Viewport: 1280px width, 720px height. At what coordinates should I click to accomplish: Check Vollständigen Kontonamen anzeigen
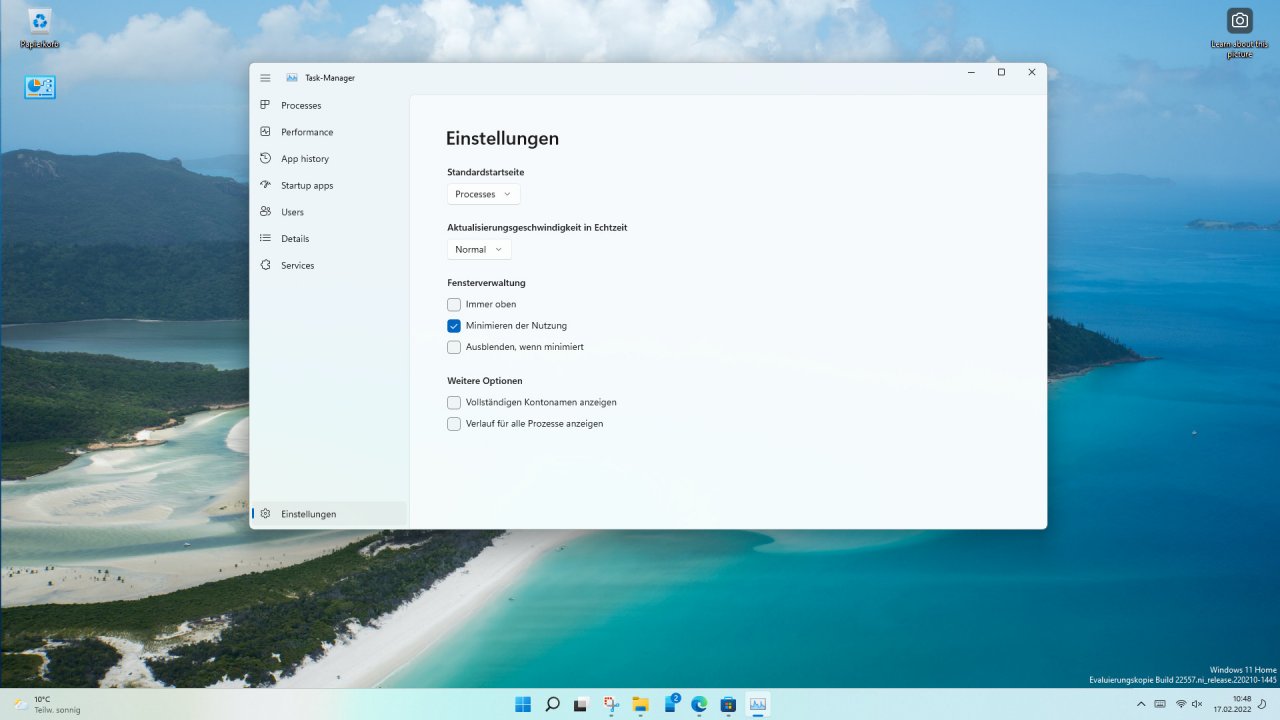454,402
